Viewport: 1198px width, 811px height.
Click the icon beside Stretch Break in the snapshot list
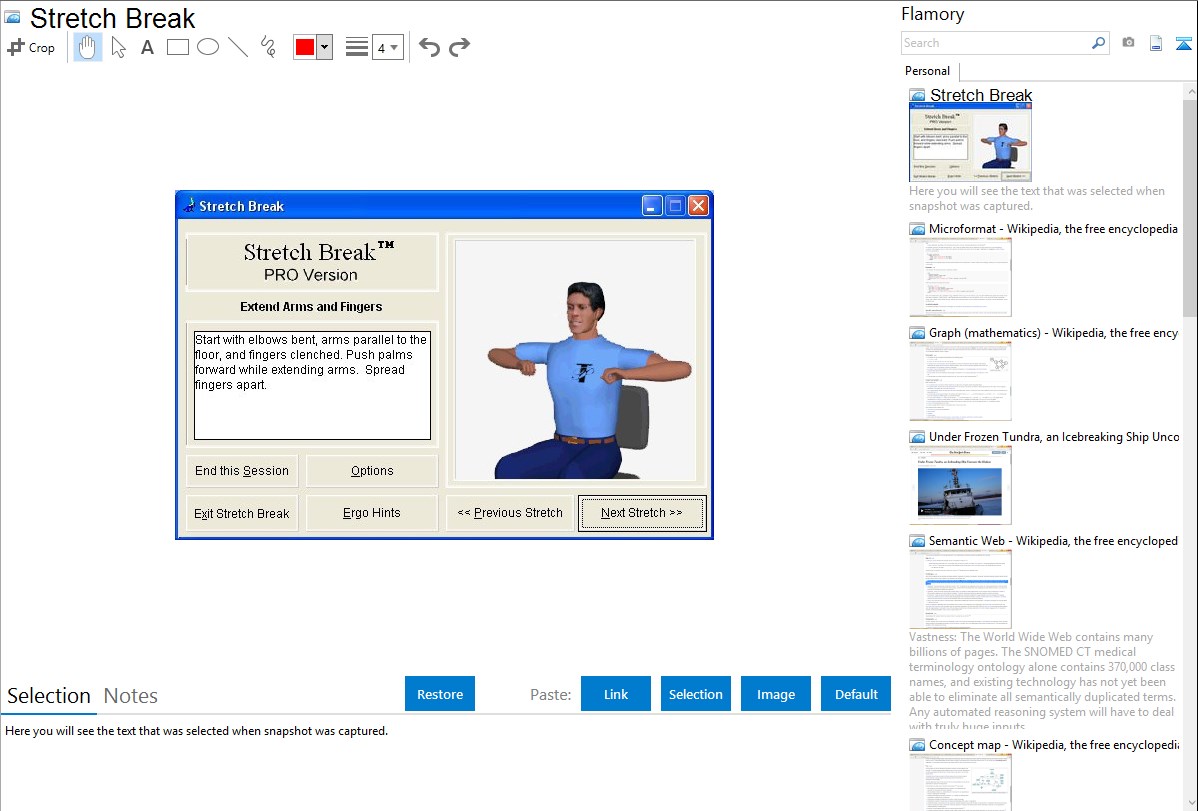click(917, 96)
